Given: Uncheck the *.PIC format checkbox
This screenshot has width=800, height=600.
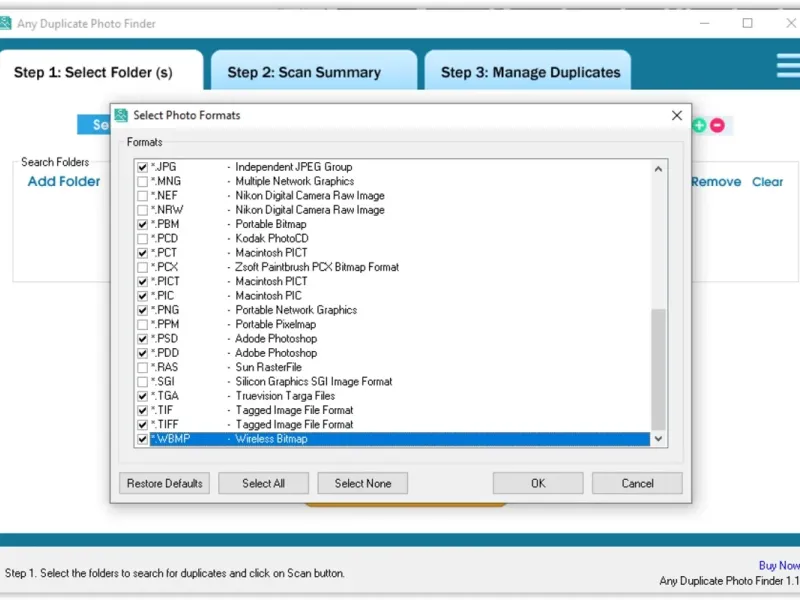Looking at the screenshot, I should (x=142, y=296).
